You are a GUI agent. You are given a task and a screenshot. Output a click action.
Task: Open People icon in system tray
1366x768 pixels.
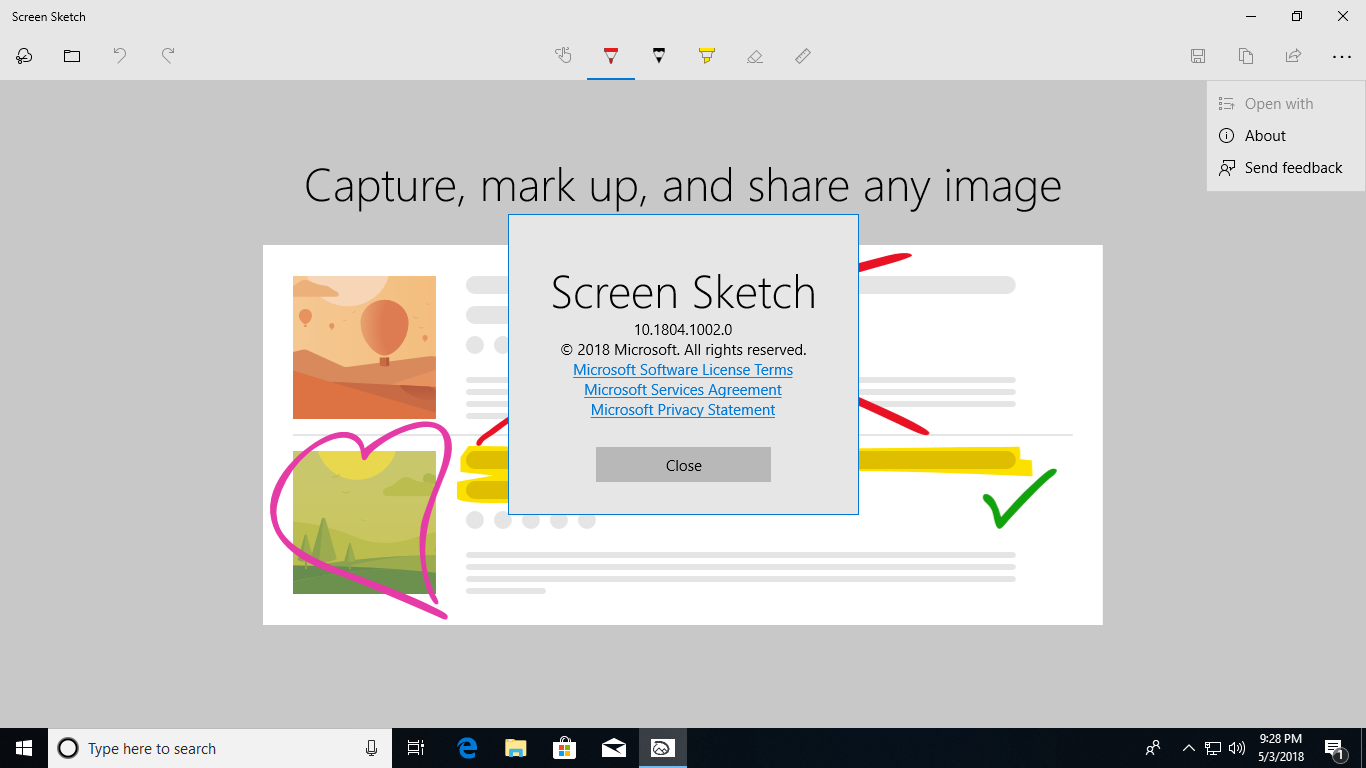tap(1153, 748)
